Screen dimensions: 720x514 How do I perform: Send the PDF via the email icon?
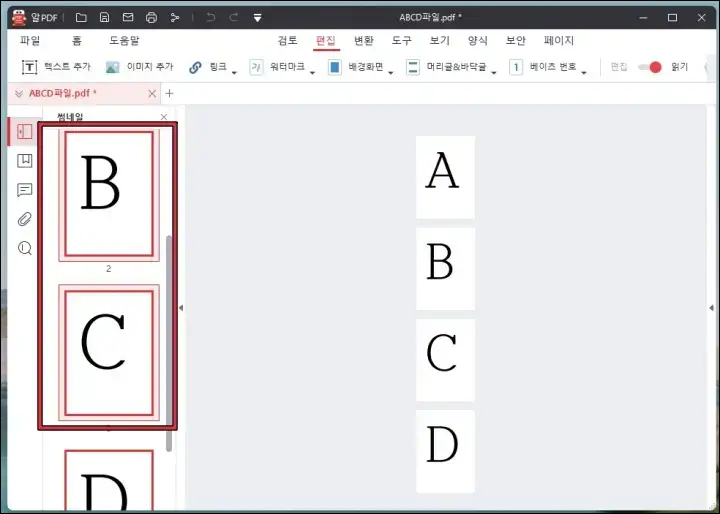point(128,17)
